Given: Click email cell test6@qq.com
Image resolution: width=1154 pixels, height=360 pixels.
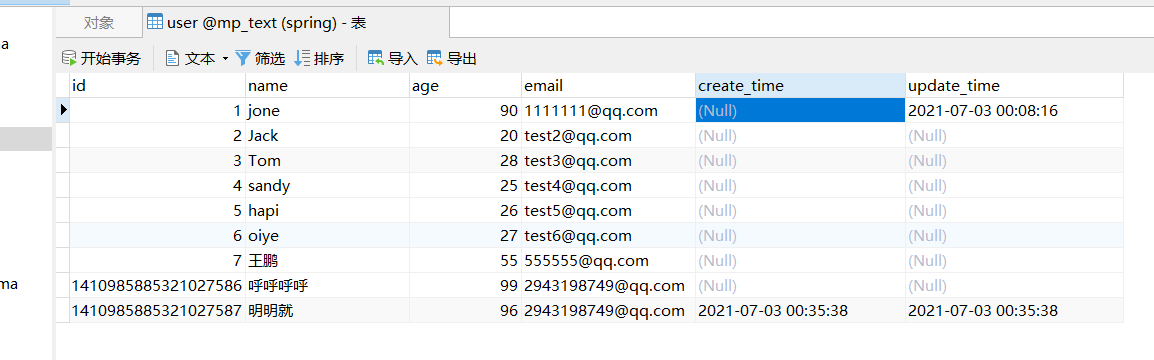Looking at the screenshot, I should (608, 236).
